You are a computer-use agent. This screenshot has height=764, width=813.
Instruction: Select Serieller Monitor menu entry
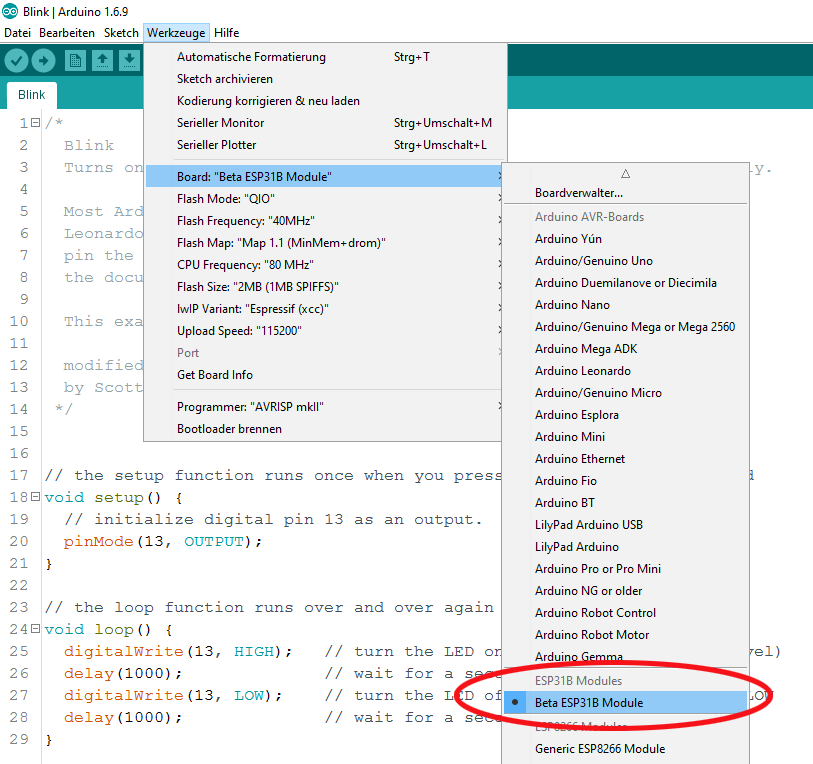coord(221,123)
